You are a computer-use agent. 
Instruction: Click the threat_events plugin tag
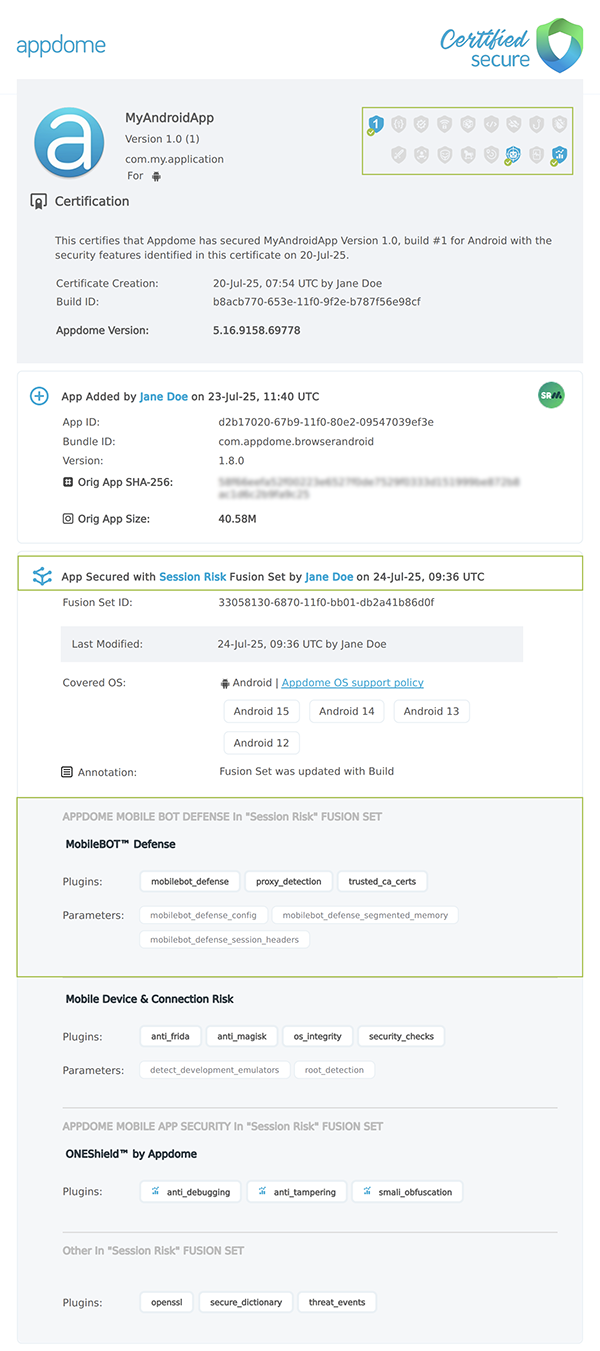coord(337,1302)
